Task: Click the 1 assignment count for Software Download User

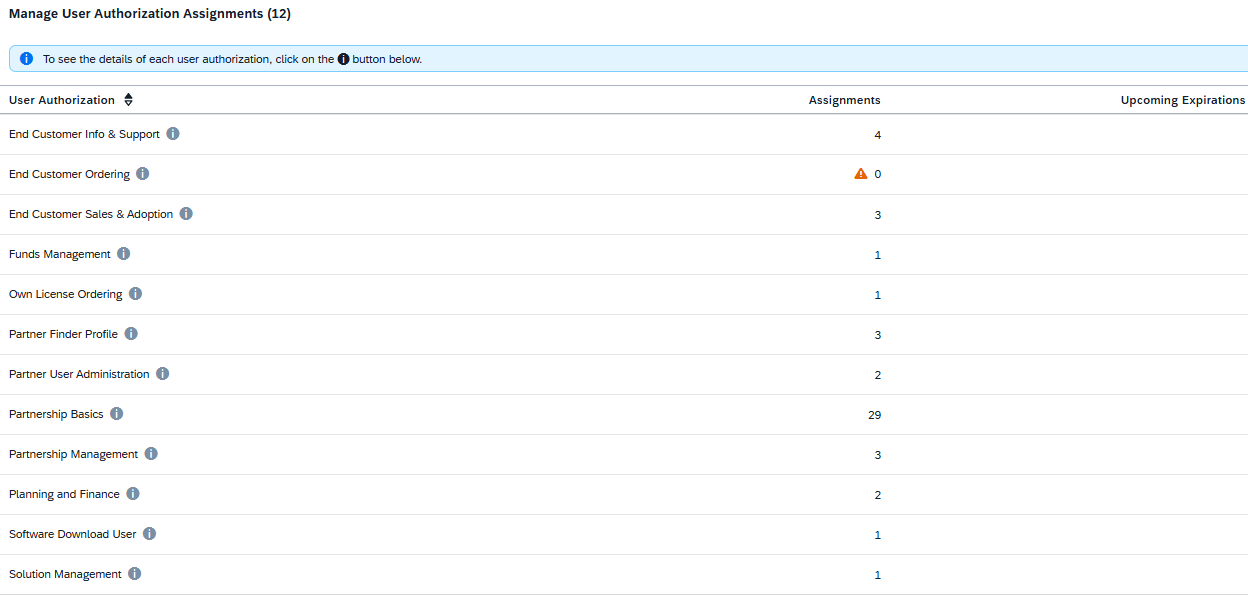Action: click(x=878, y=535)
